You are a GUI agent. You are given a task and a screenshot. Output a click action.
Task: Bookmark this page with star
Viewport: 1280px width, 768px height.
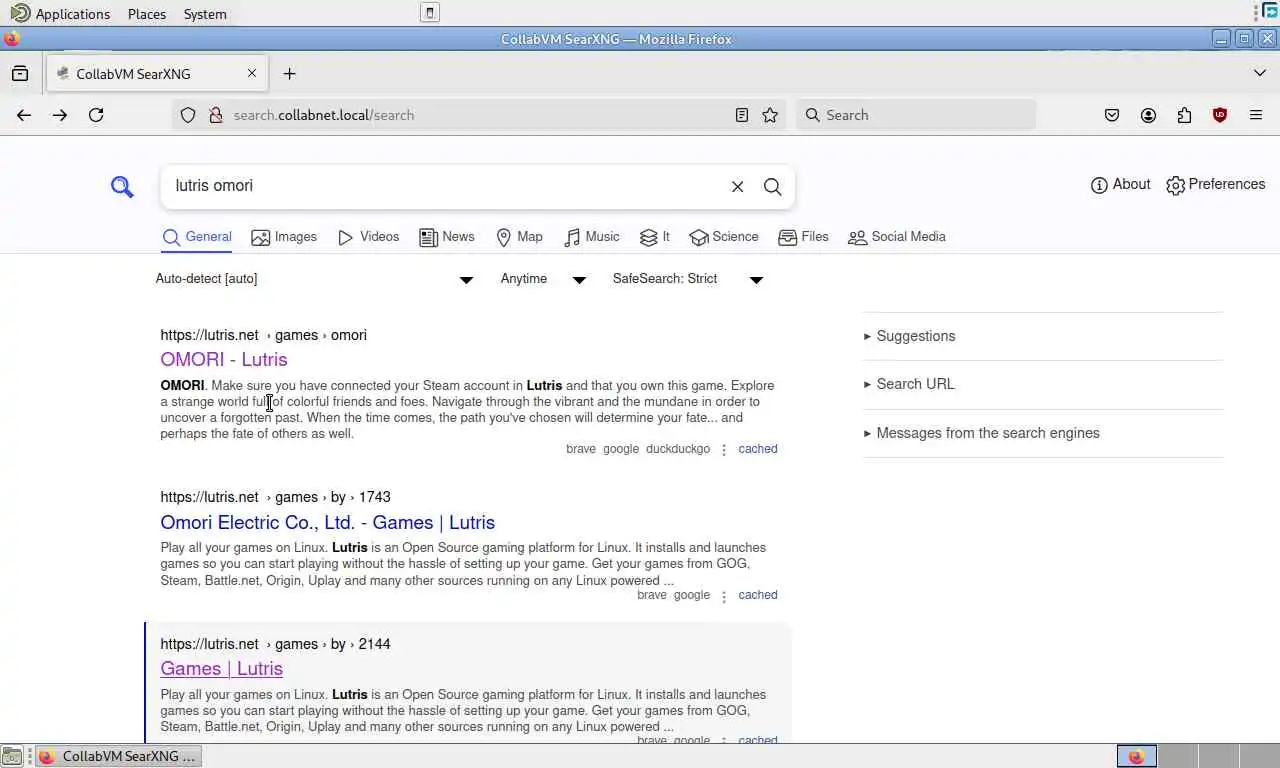pos(770,115)
